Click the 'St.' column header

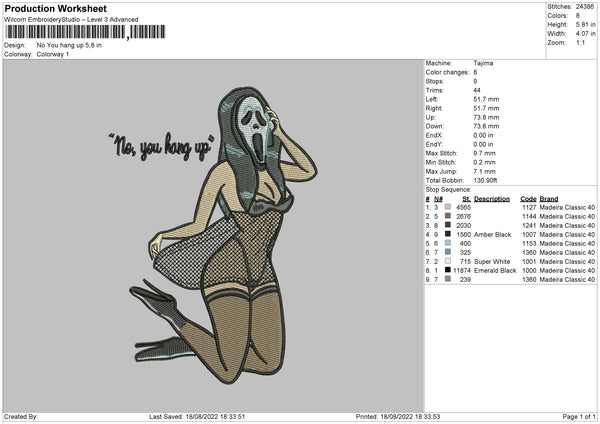pyautogui.click(x=466, y=199)
